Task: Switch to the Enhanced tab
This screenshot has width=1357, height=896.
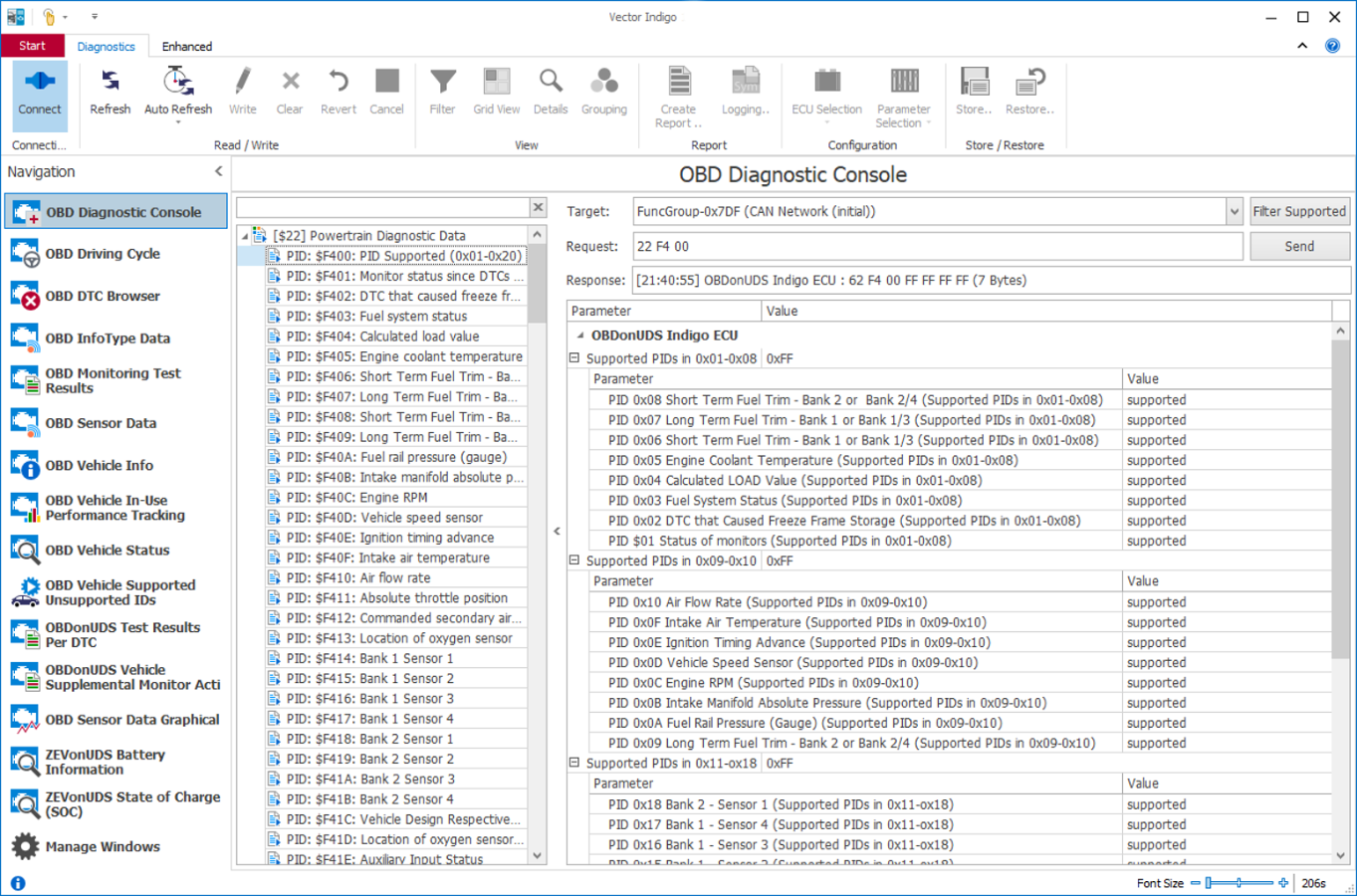Action: [187, 46]
